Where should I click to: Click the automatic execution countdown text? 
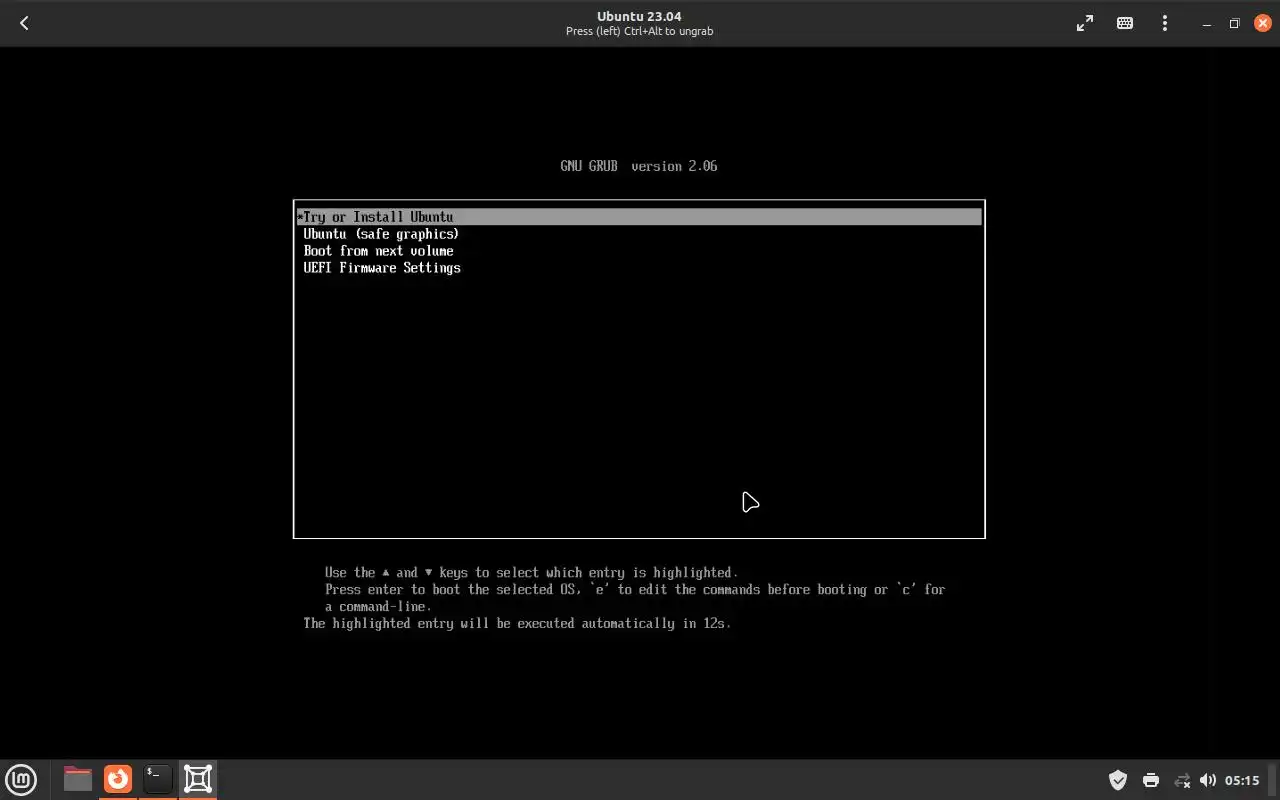517,623
